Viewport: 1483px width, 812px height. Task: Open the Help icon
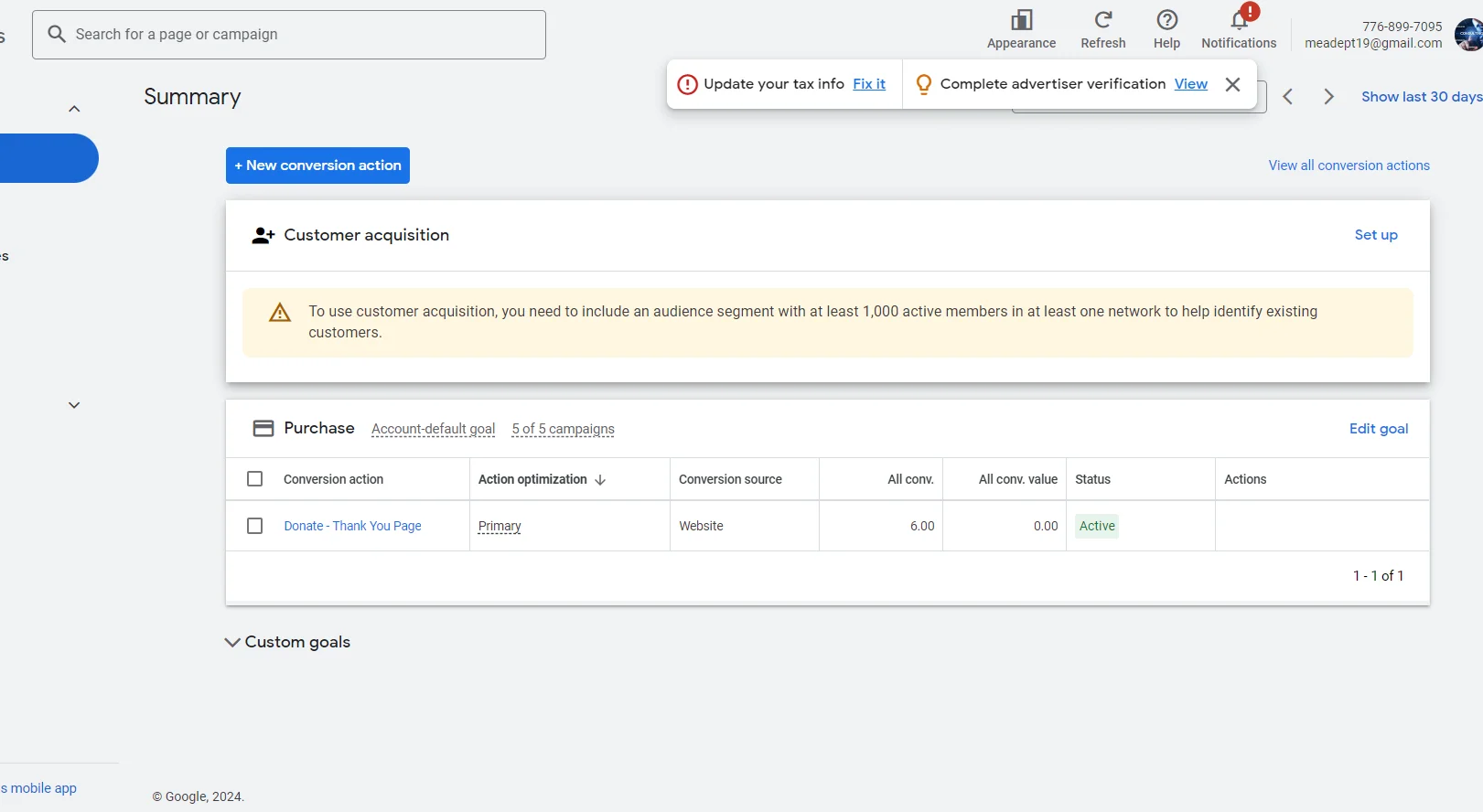point(1166,21)
